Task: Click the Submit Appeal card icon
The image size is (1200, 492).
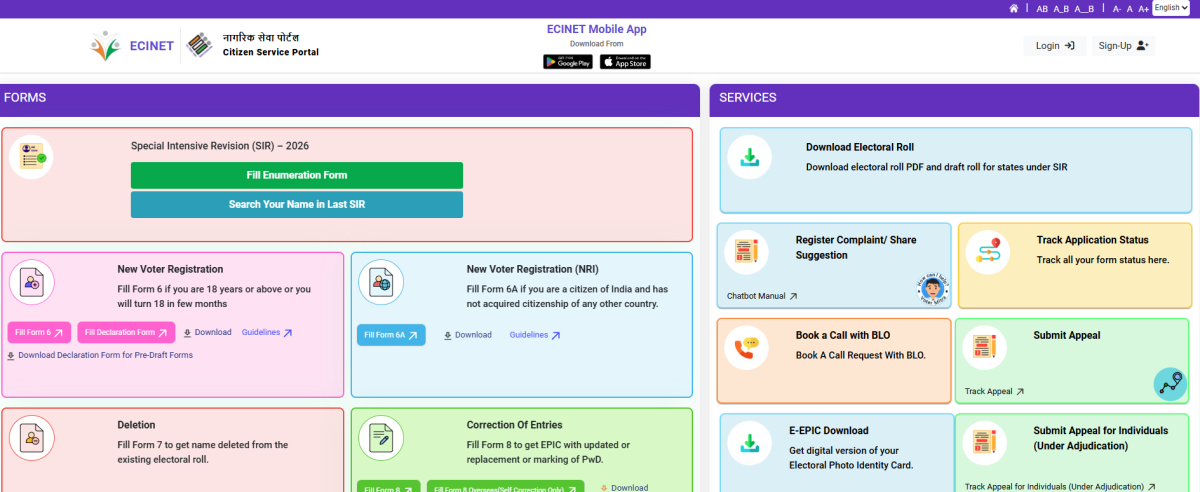Action: pos(985,347)
